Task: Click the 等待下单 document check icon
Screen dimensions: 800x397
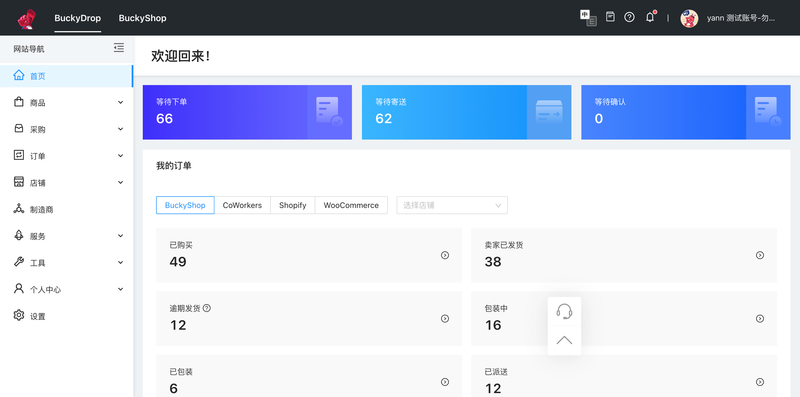Action: coord(329,112)
